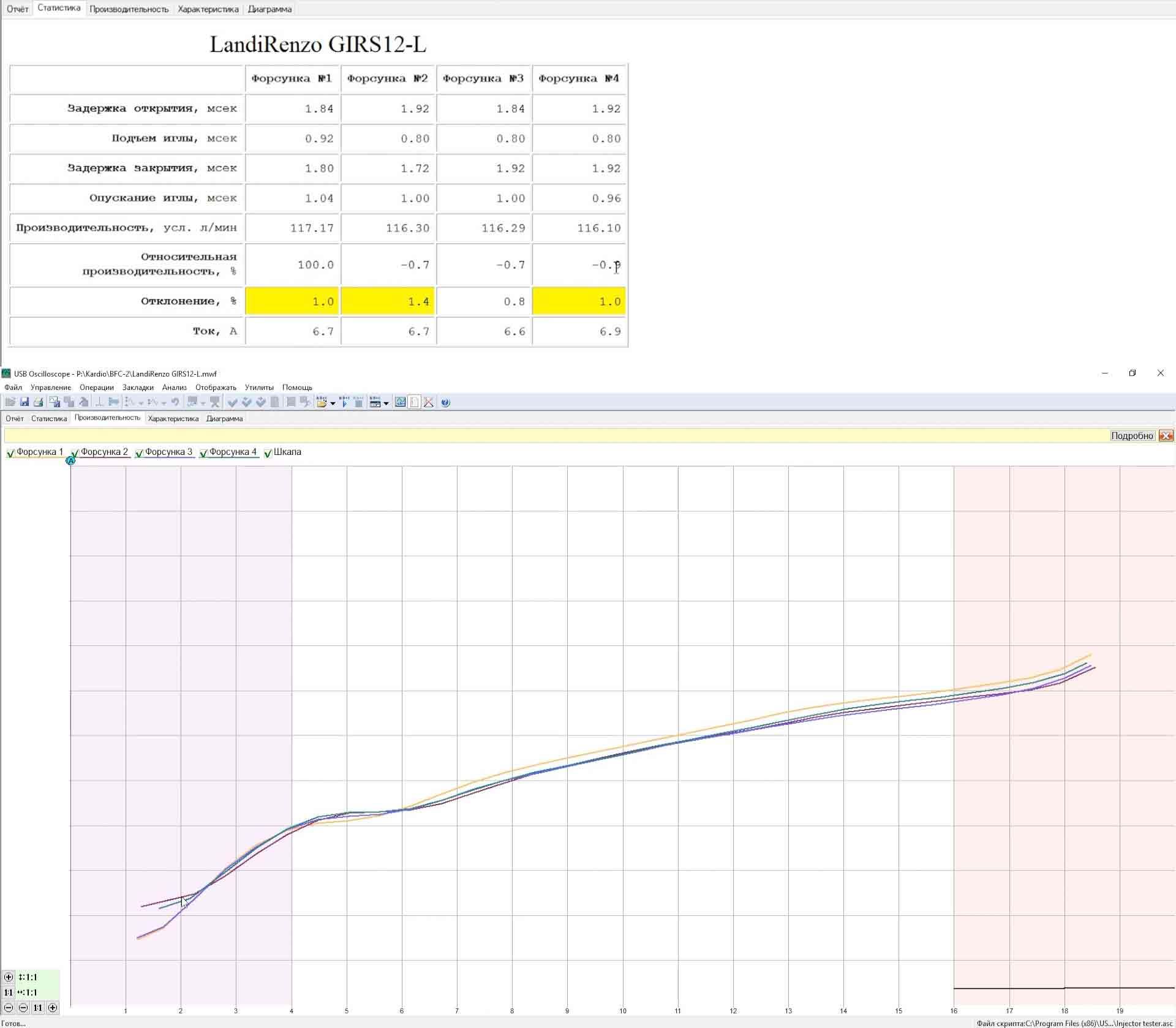
Task: Open Характеристика tab in the top window
Action: (208, 9)
